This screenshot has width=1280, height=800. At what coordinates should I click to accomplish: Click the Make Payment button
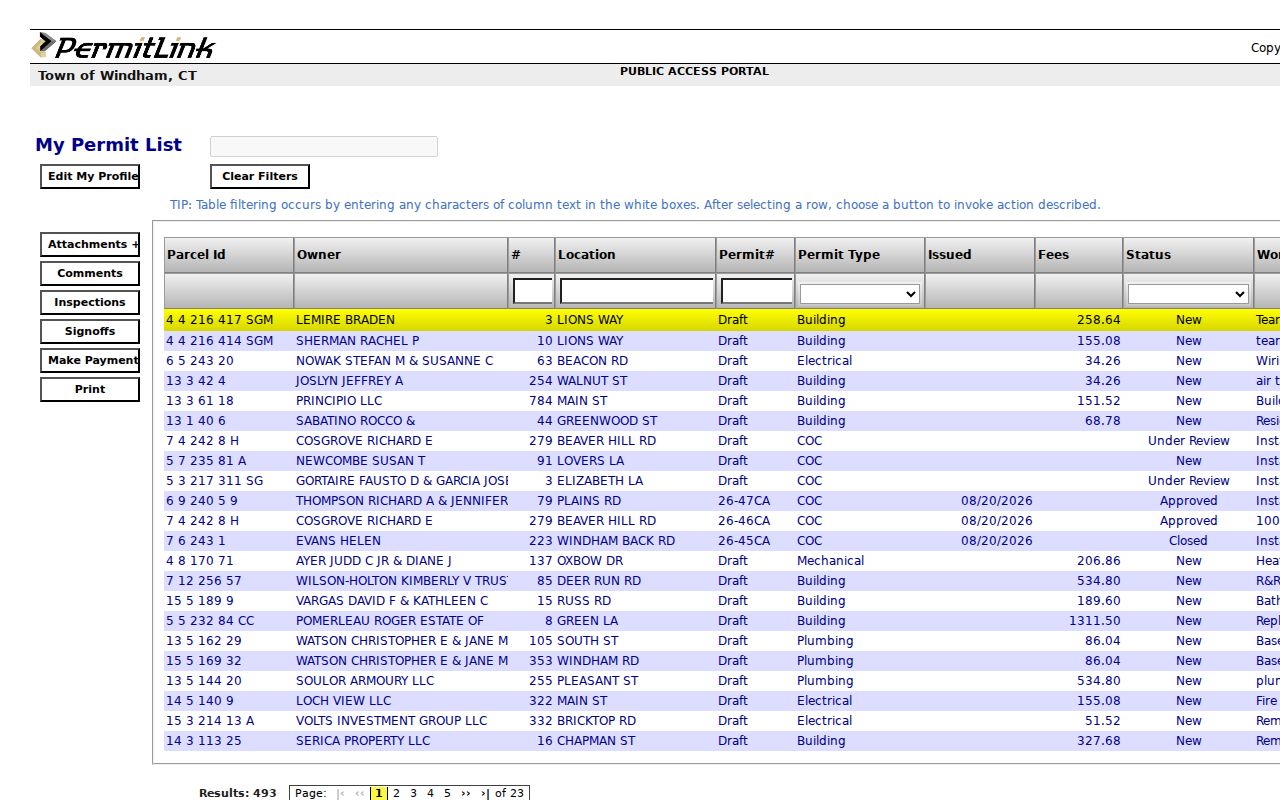coord(90,360)
